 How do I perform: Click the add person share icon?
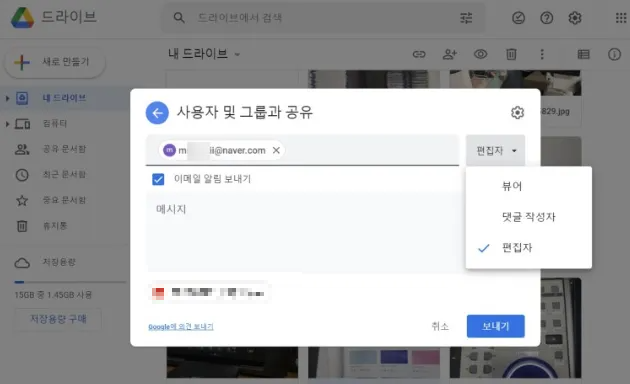click(450, 54)
